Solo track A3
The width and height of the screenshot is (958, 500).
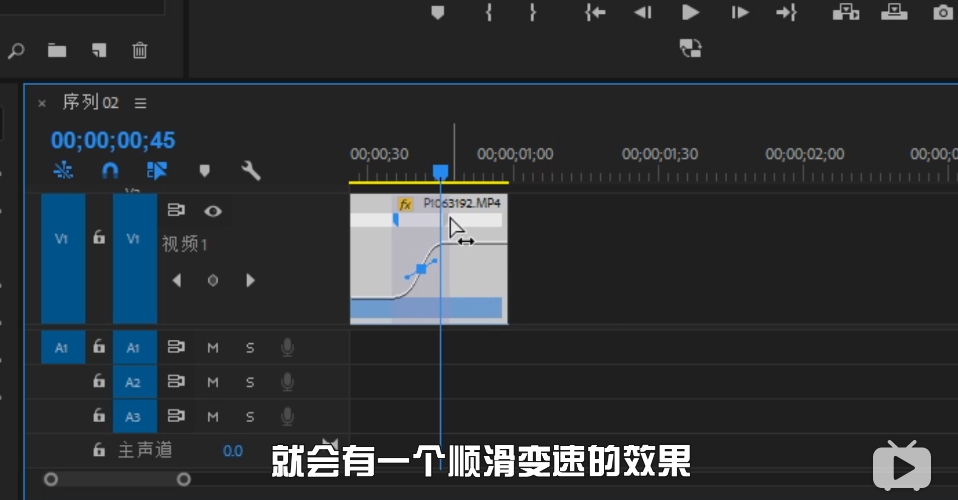coord(250,416)
